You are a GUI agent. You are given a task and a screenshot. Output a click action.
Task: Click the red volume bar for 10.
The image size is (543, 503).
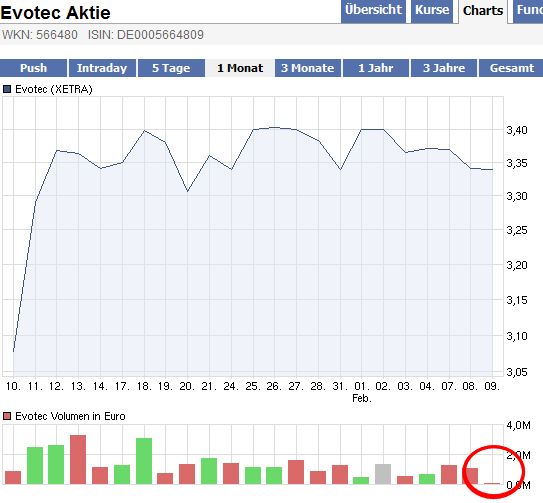pos(13,477)
